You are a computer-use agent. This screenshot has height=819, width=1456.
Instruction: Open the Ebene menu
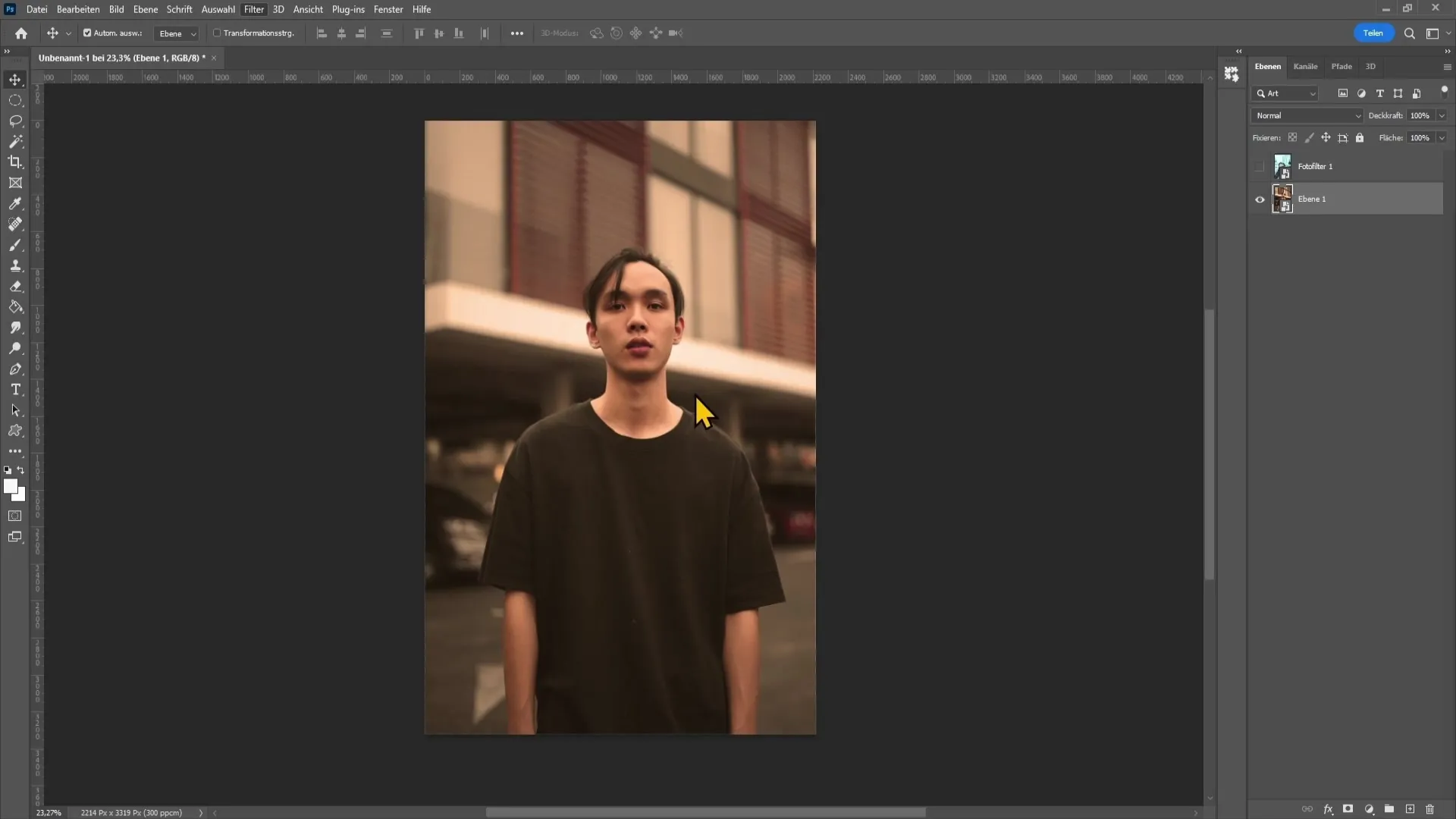[143, 9]
